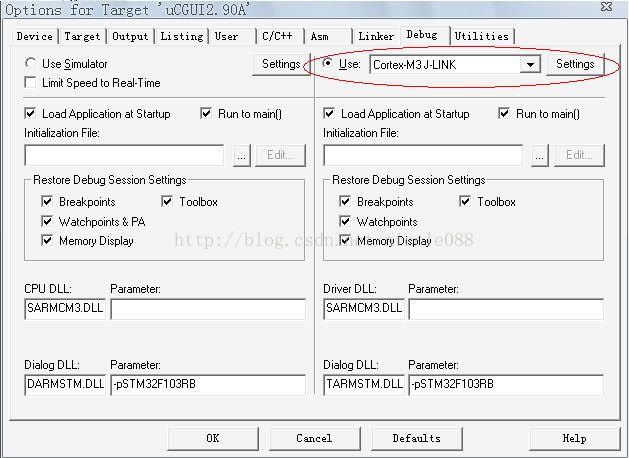Open simulator Settings button
Image resolution: width=629 pixels, height=458 pixels.
[281, 64]
